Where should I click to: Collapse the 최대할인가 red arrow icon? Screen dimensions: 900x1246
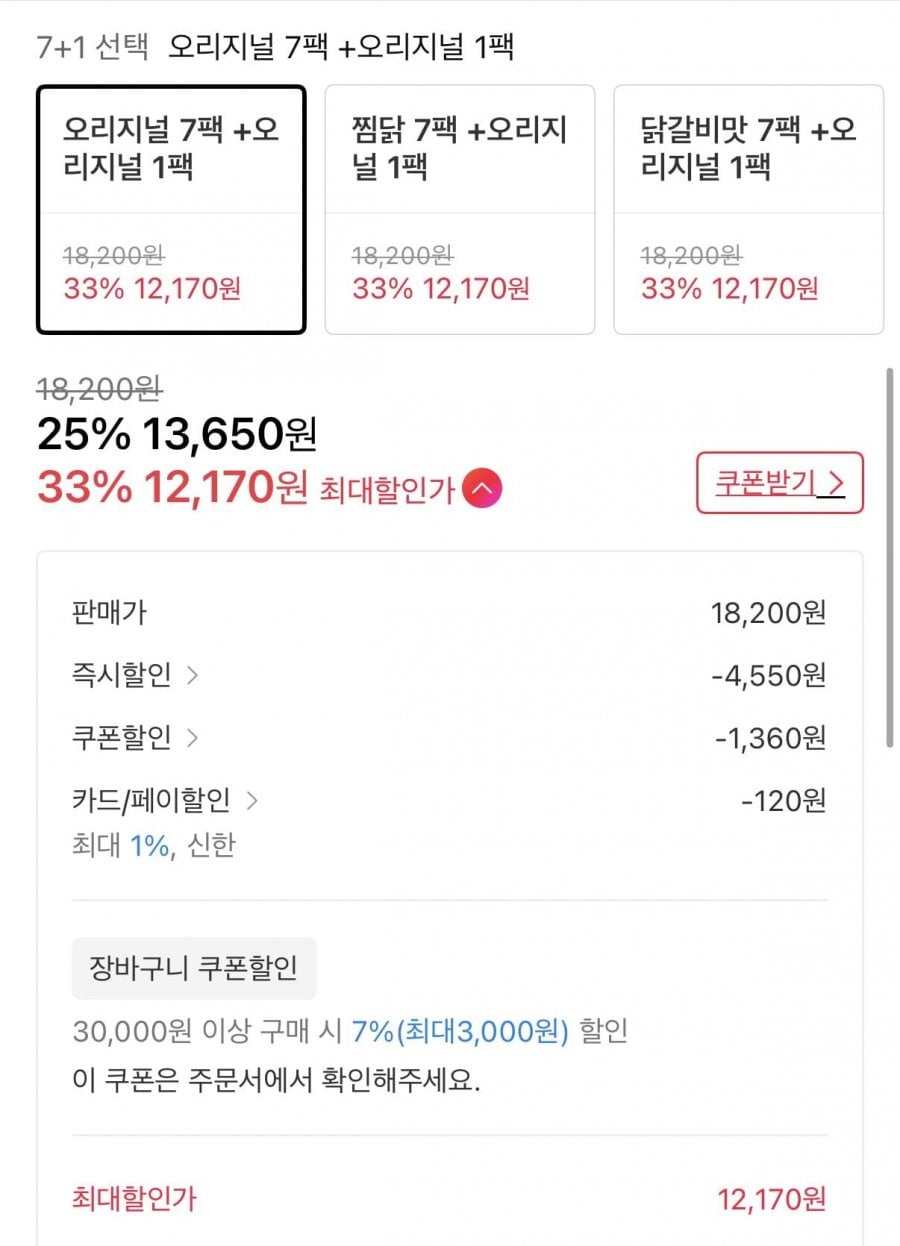tap(483, 489)
